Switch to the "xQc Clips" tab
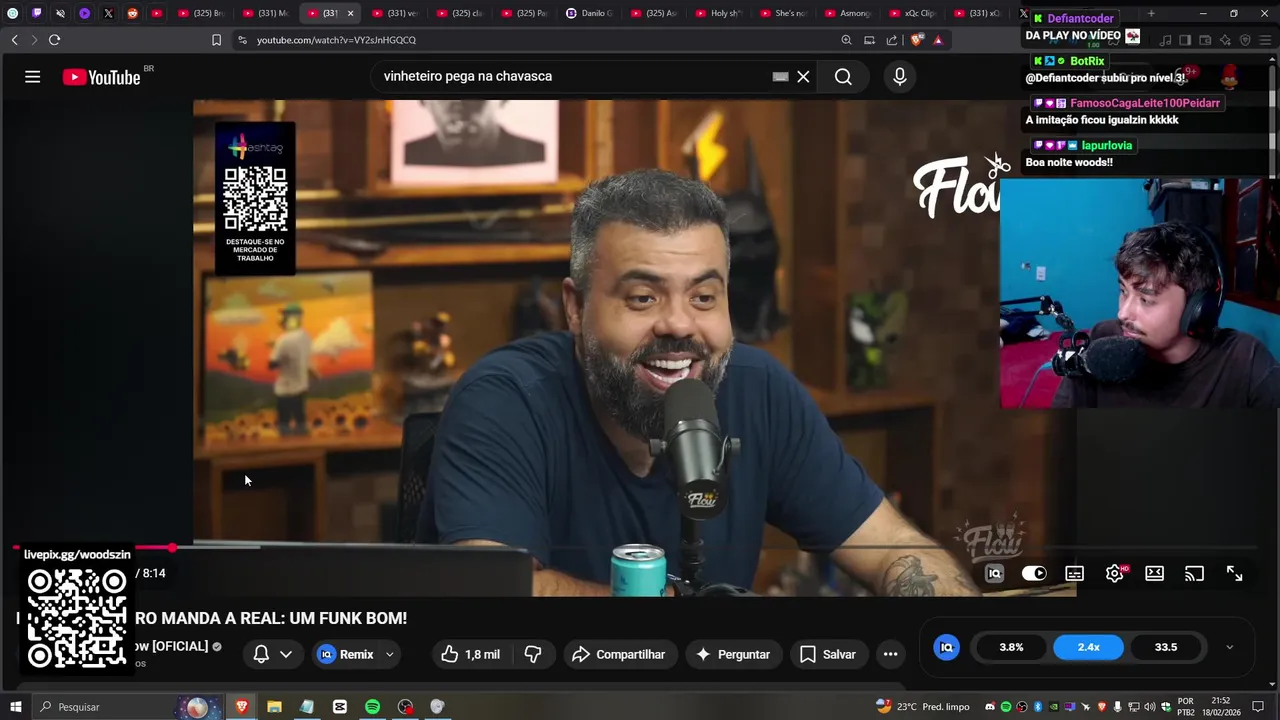Screen dimensions: 1280x720 pyautogui.click(x=915, y=13)
